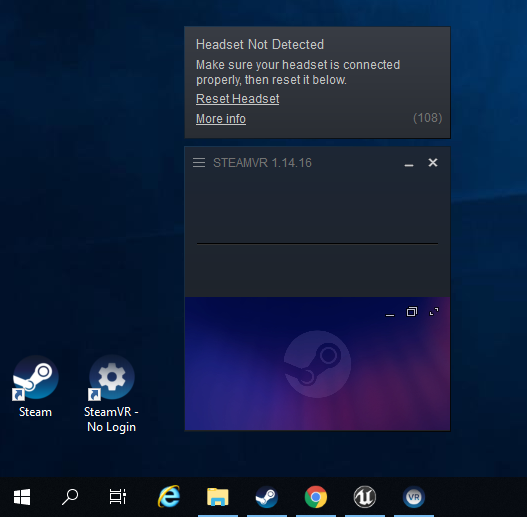
Task: Switch to Unreal Engine in the taskbar
Action: click(365, 497)
